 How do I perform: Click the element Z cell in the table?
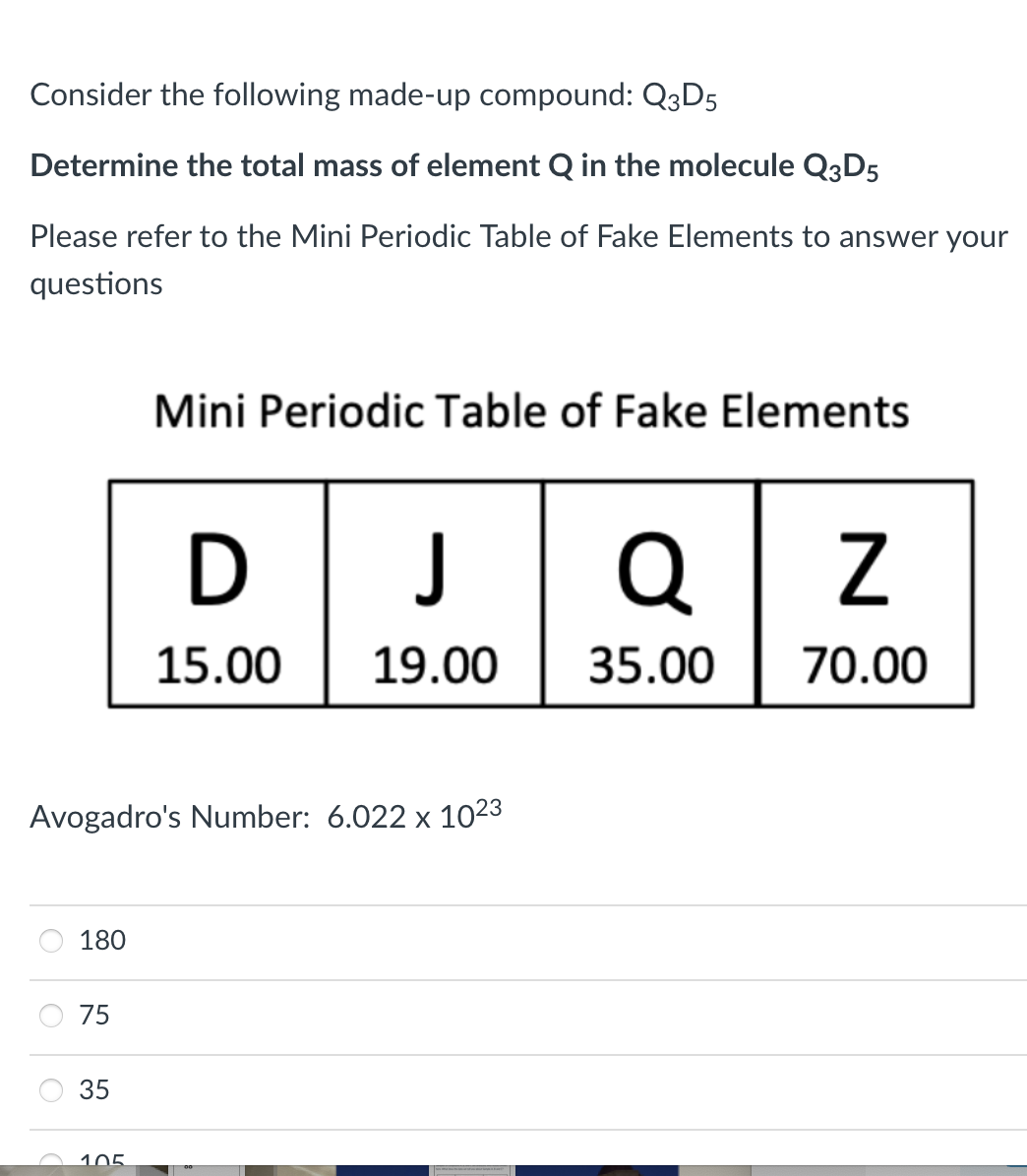[x=866, y=590]
